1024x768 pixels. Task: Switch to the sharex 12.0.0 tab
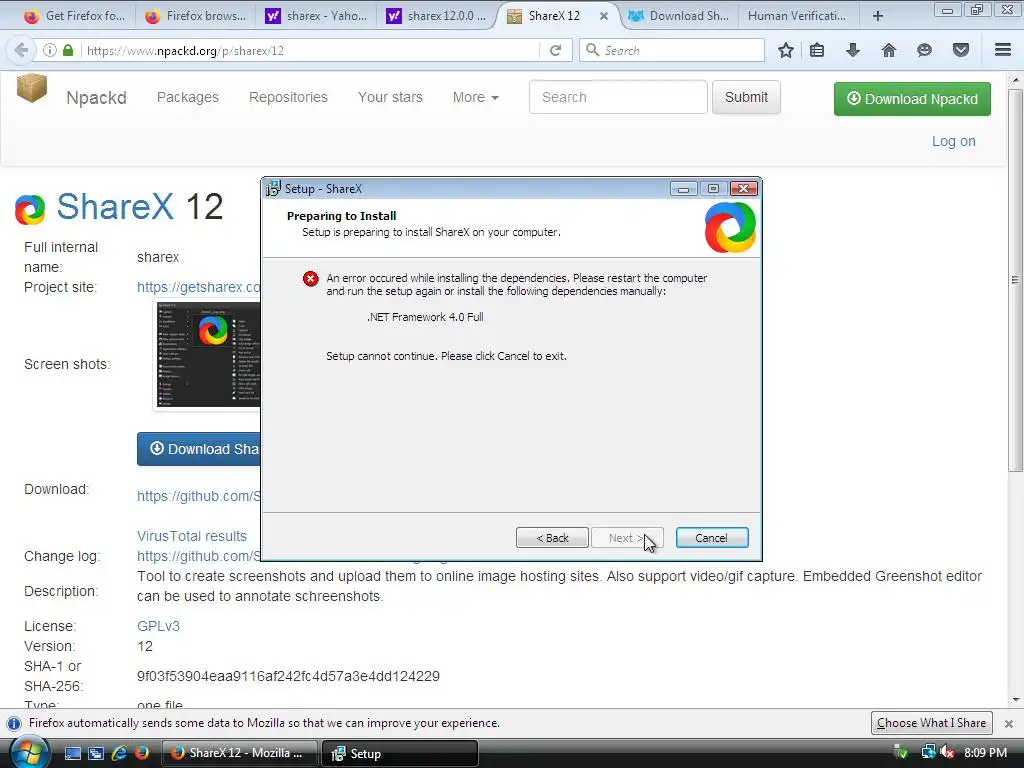point(437,16)
